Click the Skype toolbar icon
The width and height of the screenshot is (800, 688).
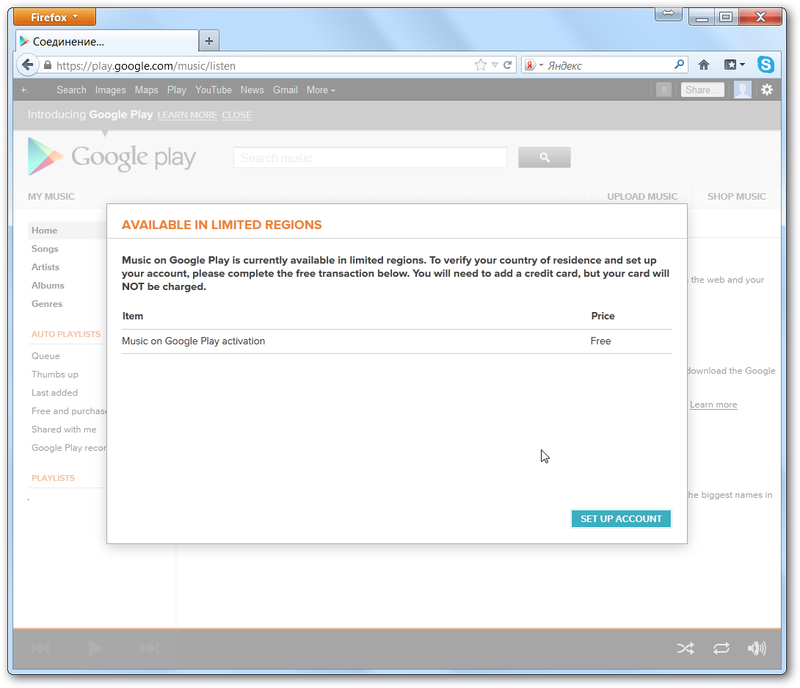[x=765, y=64]
